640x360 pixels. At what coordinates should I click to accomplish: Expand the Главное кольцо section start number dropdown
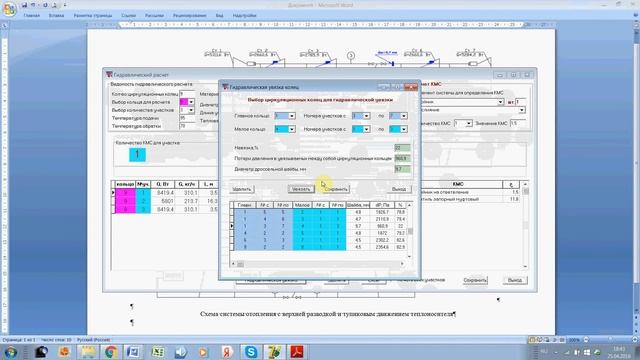pyautogui.click(x=366, y=116)
